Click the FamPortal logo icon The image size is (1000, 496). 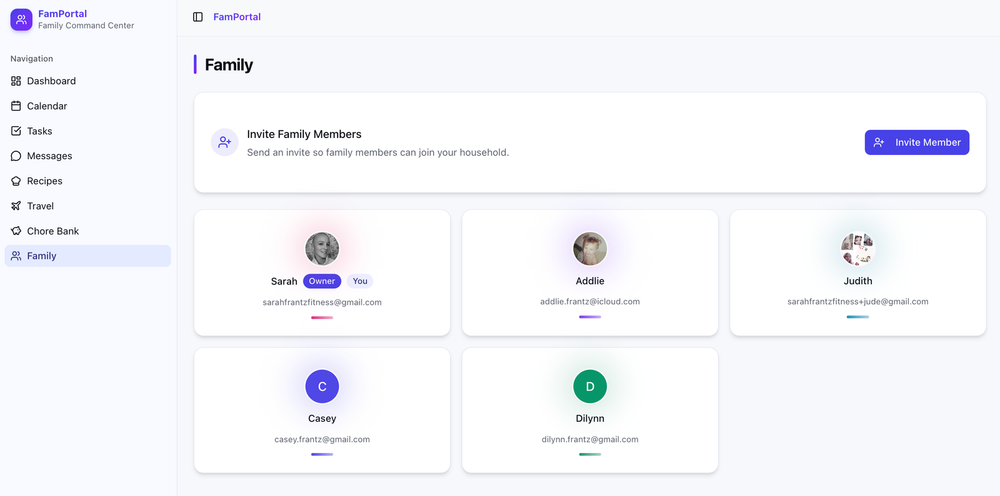[x=21, y=19]
